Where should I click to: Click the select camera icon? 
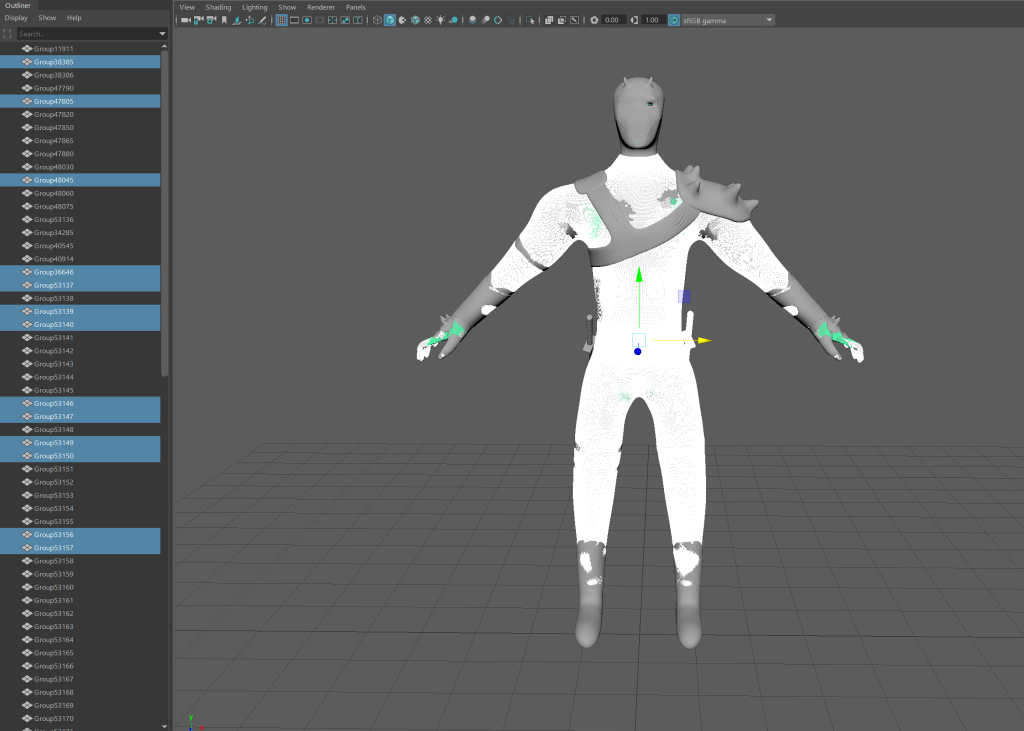point(186,20)
